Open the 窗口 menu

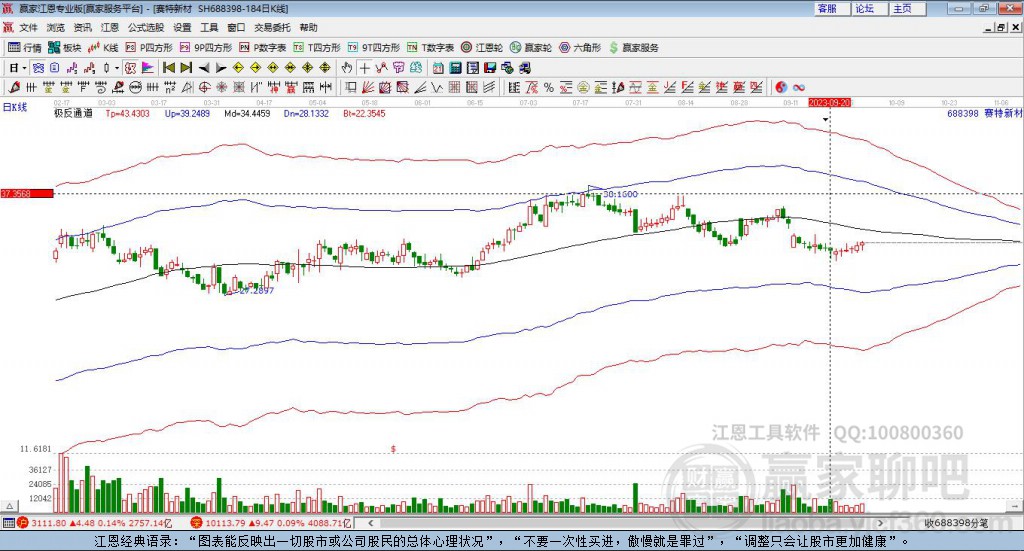point(236,27)
